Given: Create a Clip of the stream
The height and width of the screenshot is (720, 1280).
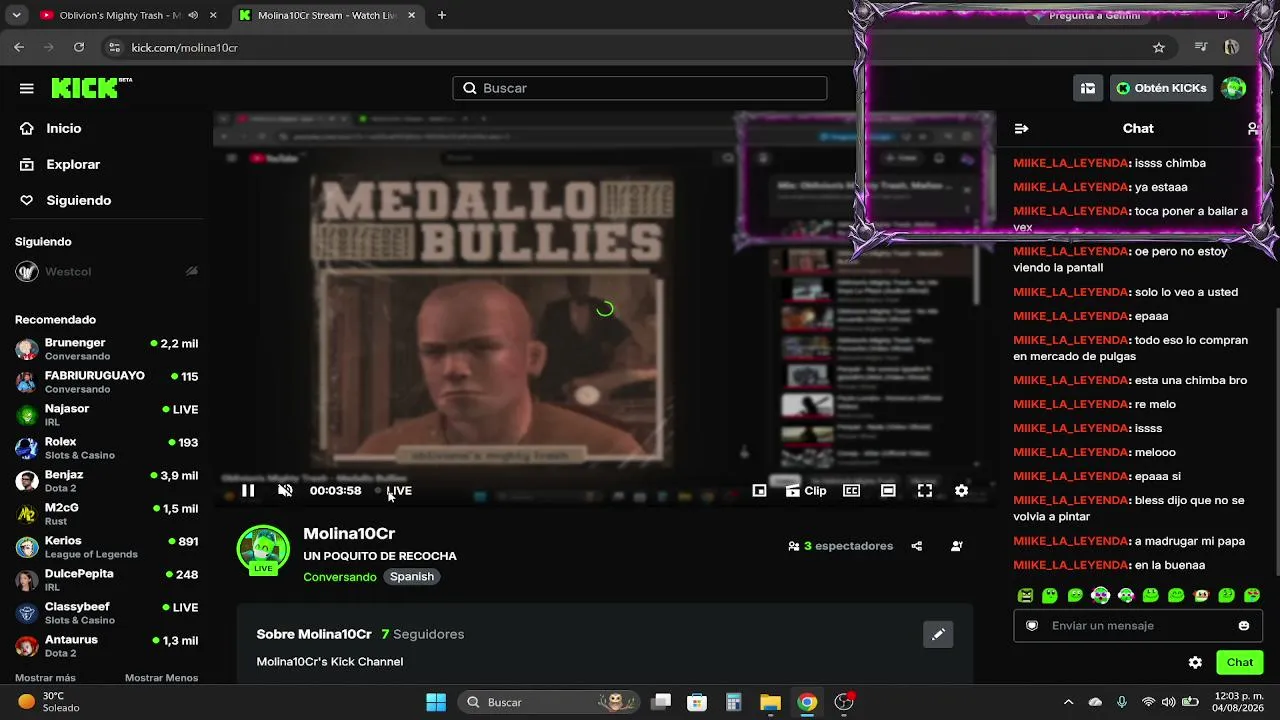Looking at the screenshot, I should [x=806, y=490].
